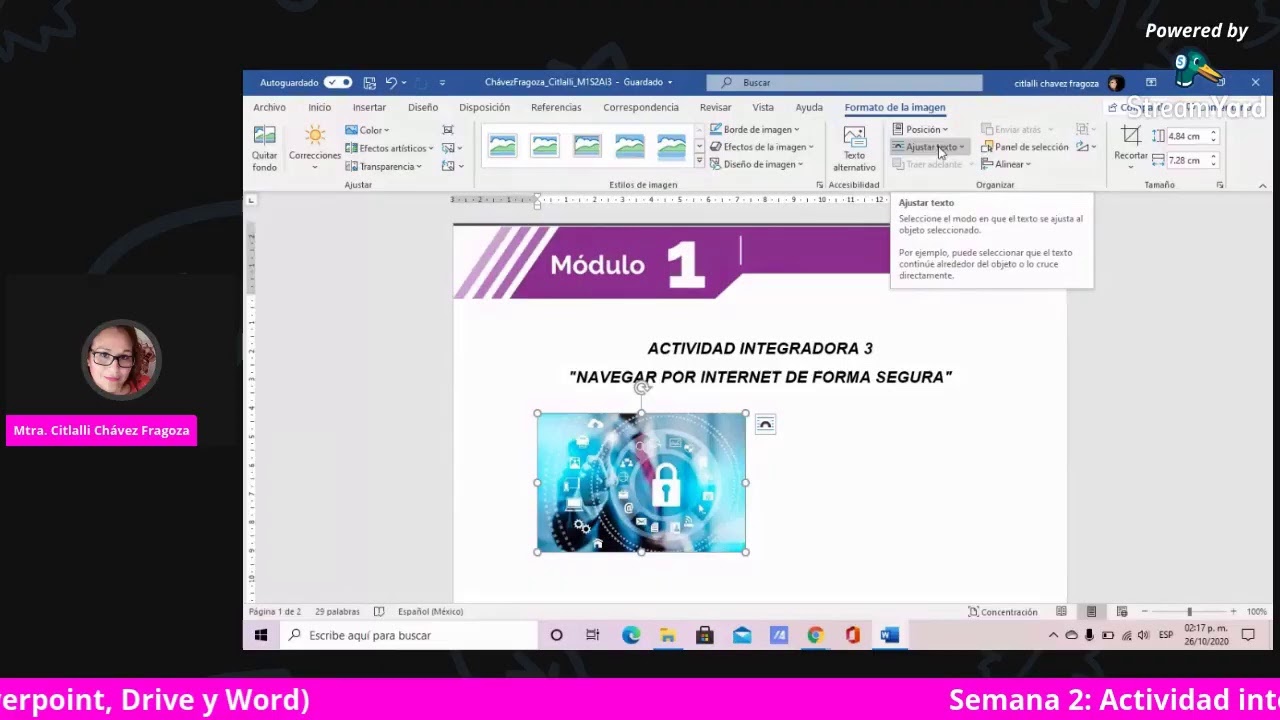Expand Efectos artísticos dropdown

pos(389,148)
